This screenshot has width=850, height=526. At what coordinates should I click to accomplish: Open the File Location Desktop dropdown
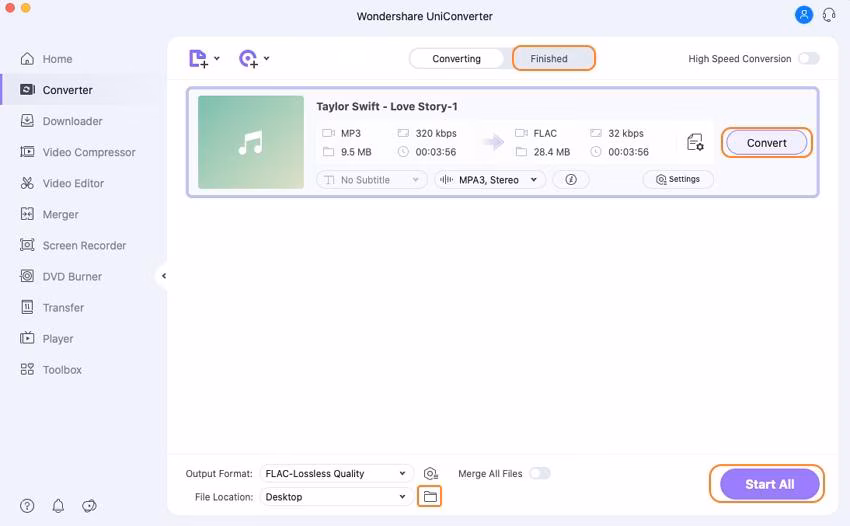click(x=337, y=497)
